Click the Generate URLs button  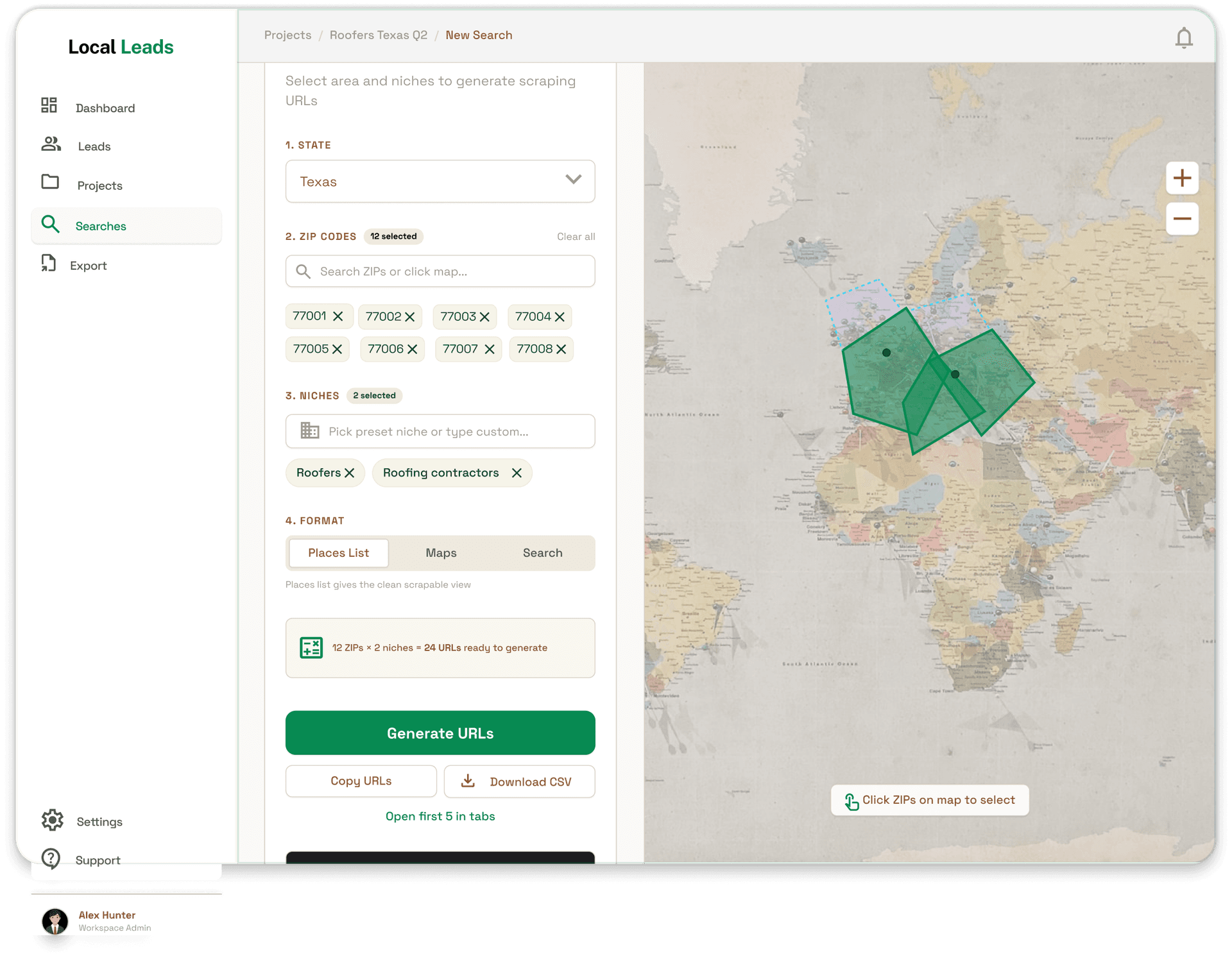[x=440, y=733]
